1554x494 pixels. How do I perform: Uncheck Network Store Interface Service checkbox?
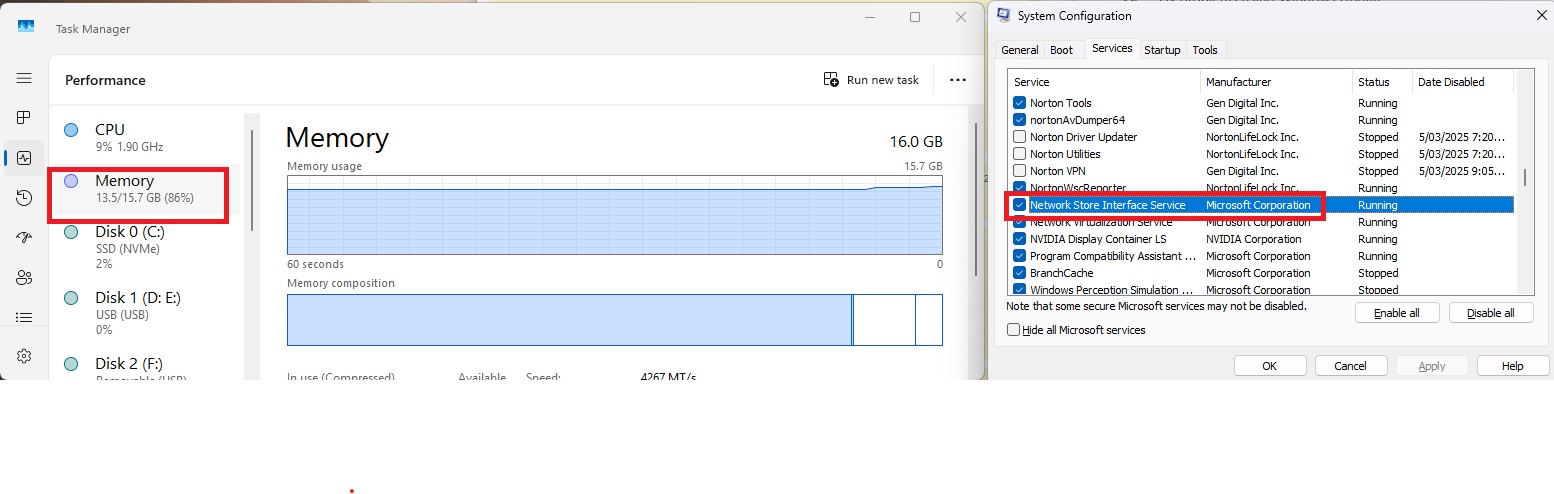pos(1020,205)
